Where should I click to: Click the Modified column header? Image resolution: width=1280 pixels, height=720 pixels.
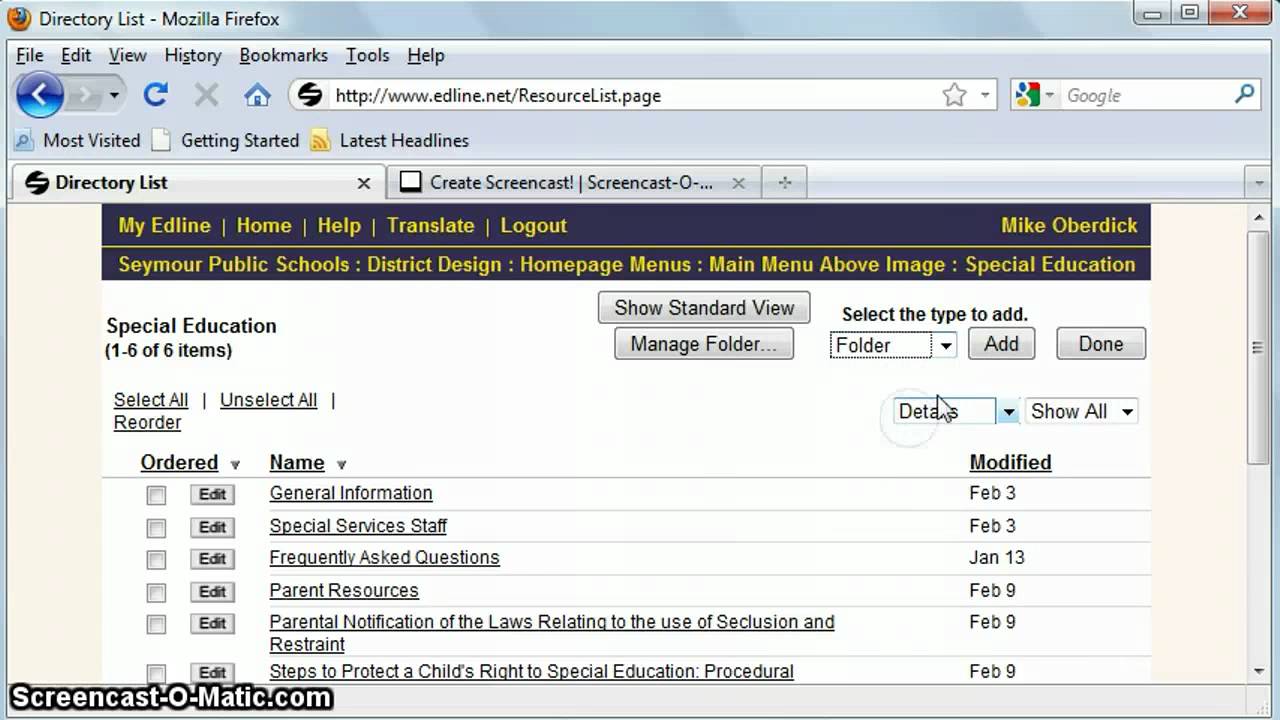(x=1010, y=462)
